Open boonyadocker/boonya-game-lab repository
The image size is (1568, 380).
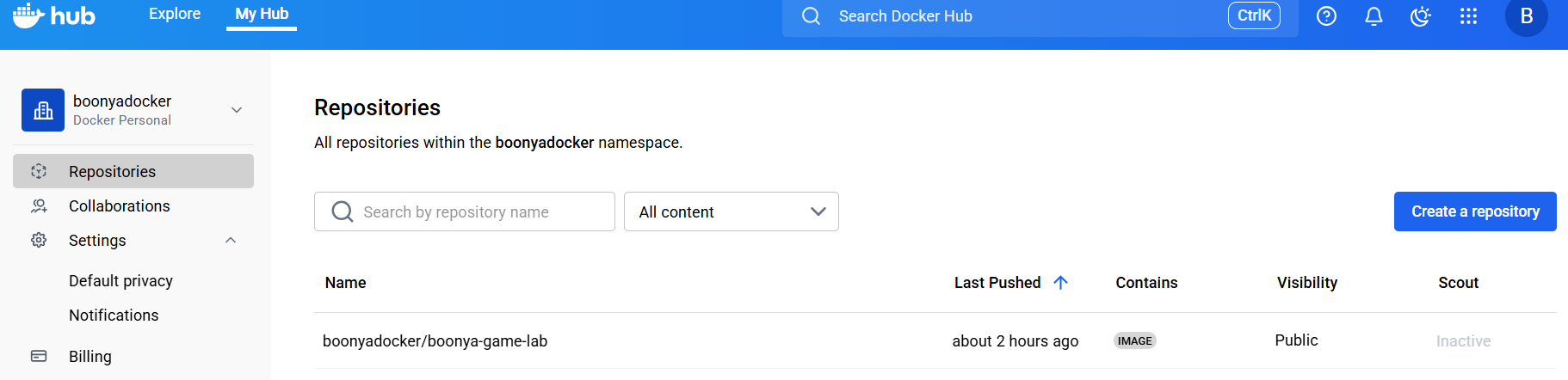[x=435, y=340]
